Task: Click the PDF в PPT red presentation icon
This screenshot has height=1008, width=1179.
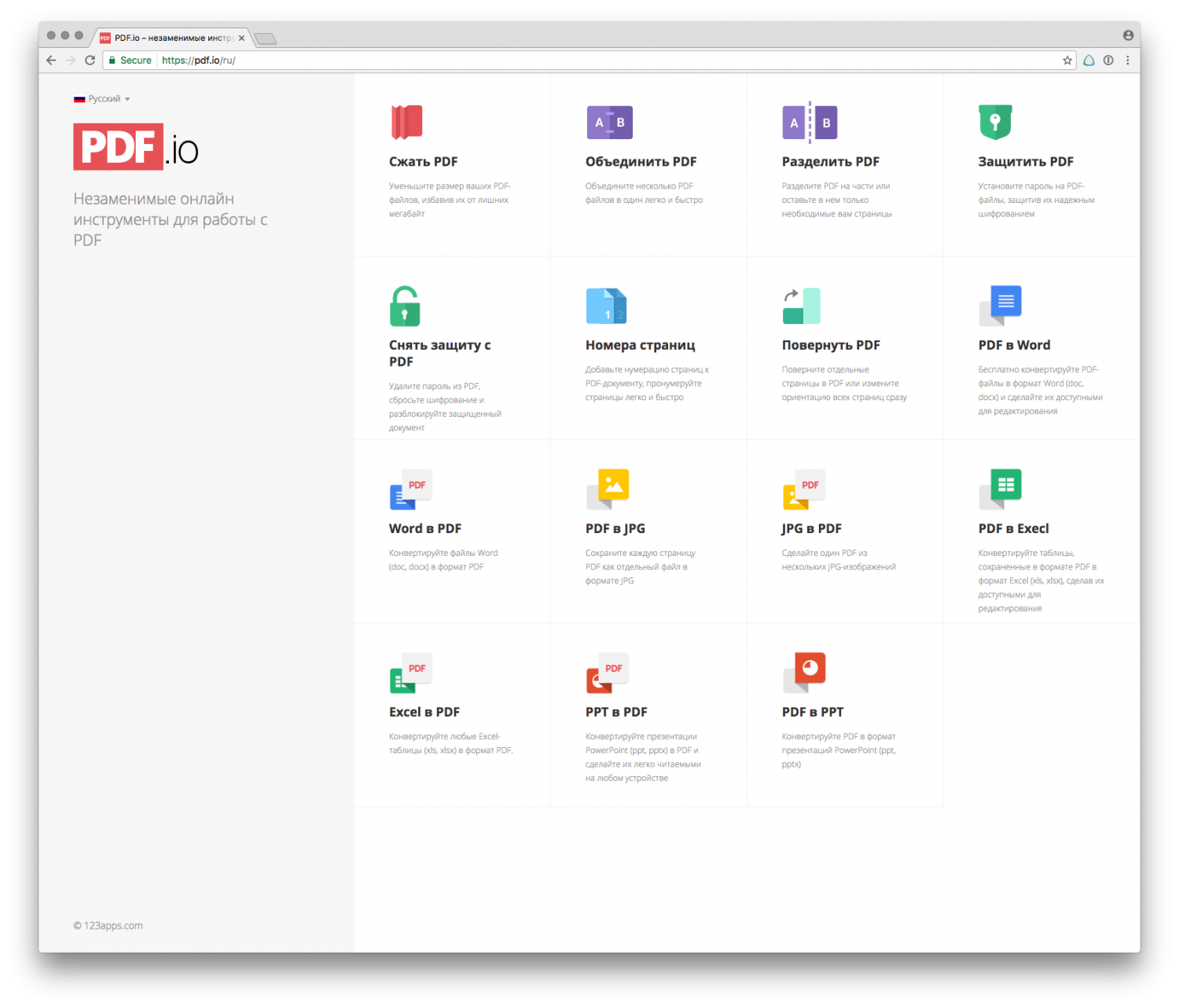Action: tap(804, 673)
